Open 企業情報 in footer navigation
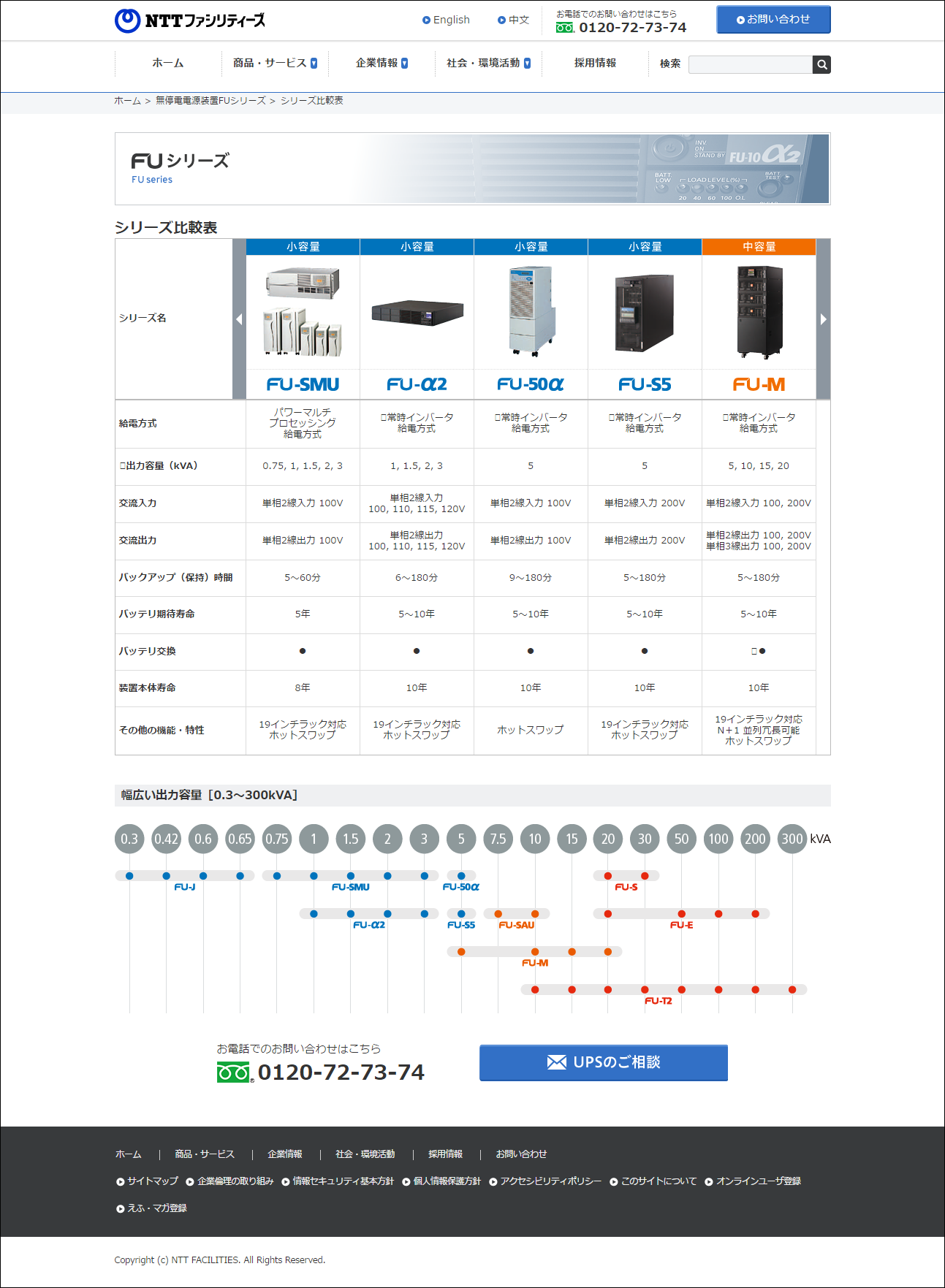The height and width of the screenshot is (1288, 945). [x=285, y=1154]
